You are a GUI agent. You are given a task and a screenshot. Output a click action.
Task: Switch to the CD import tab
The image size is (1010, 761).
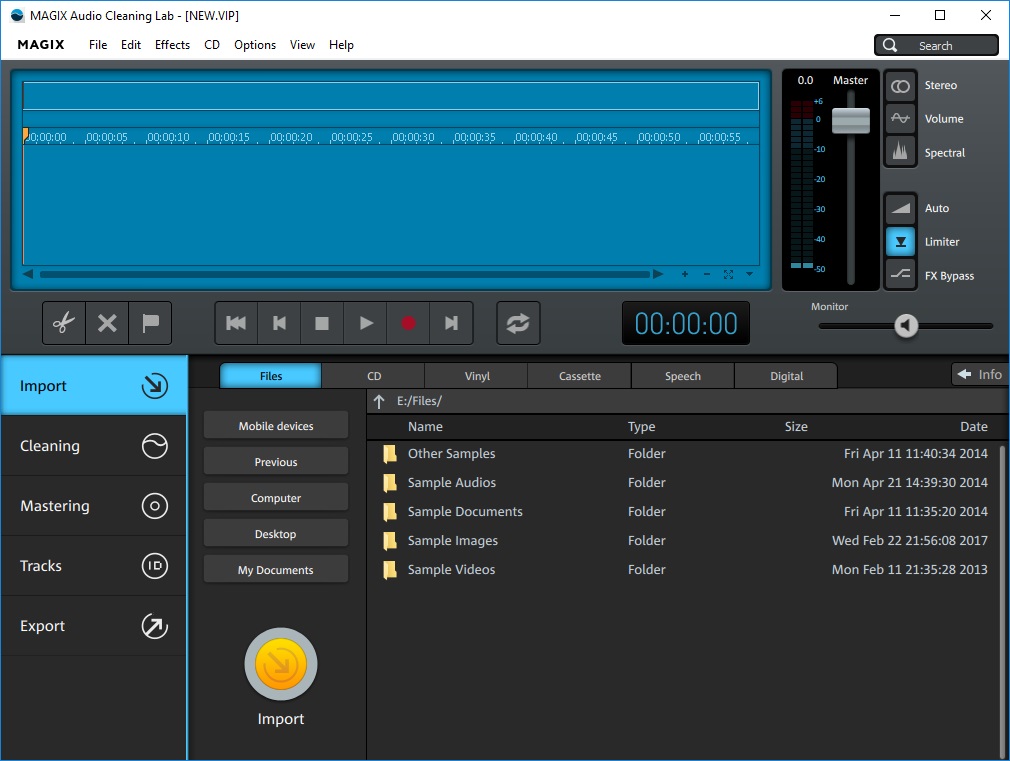[x=372, y=375]
